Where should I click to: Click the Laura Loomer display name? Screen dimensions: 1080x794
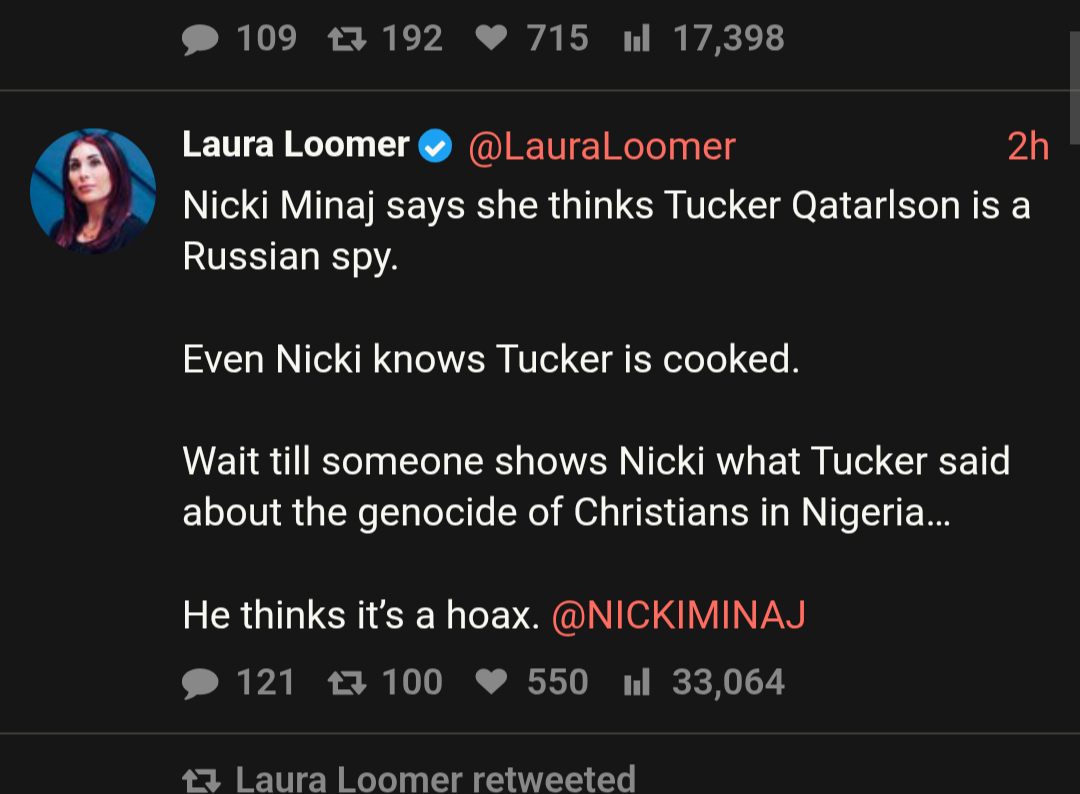click(x=296, y=146)
